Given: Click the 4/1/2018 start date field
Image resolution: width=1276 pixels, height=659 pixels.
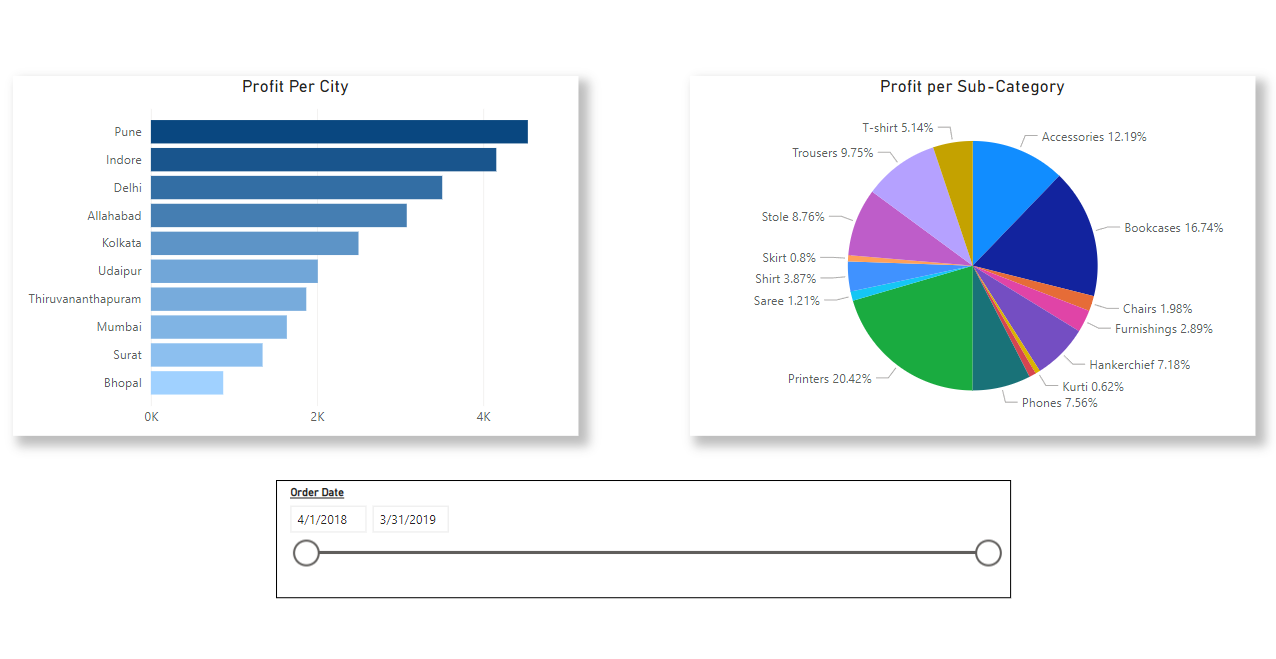Looking at the screenshot, I should click(328, 518).
